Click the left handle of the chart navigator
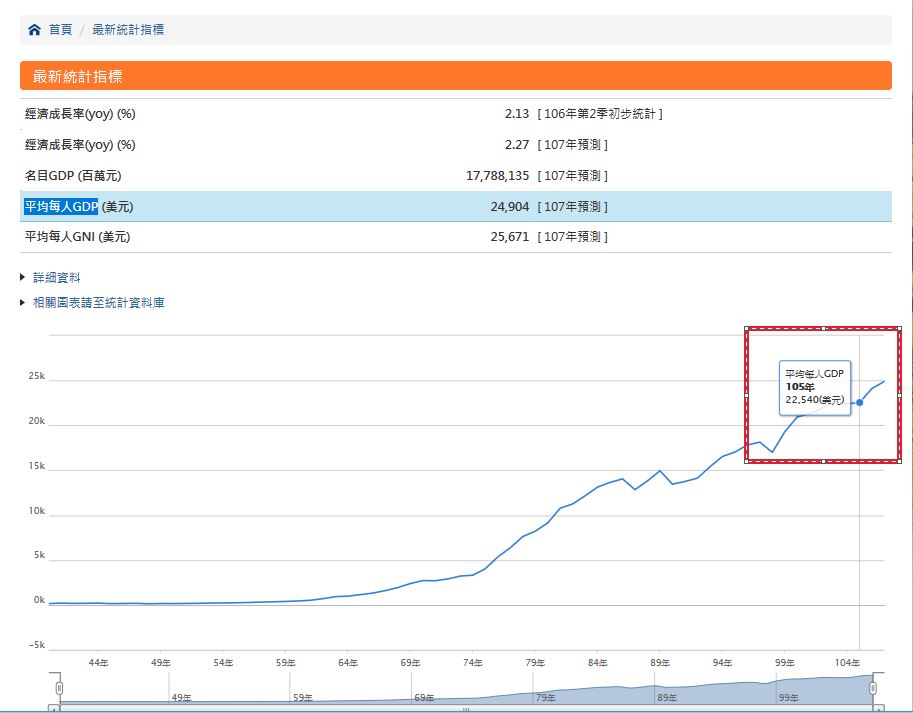913x713 pixels. pyautogui.click(x=59, y=688)
